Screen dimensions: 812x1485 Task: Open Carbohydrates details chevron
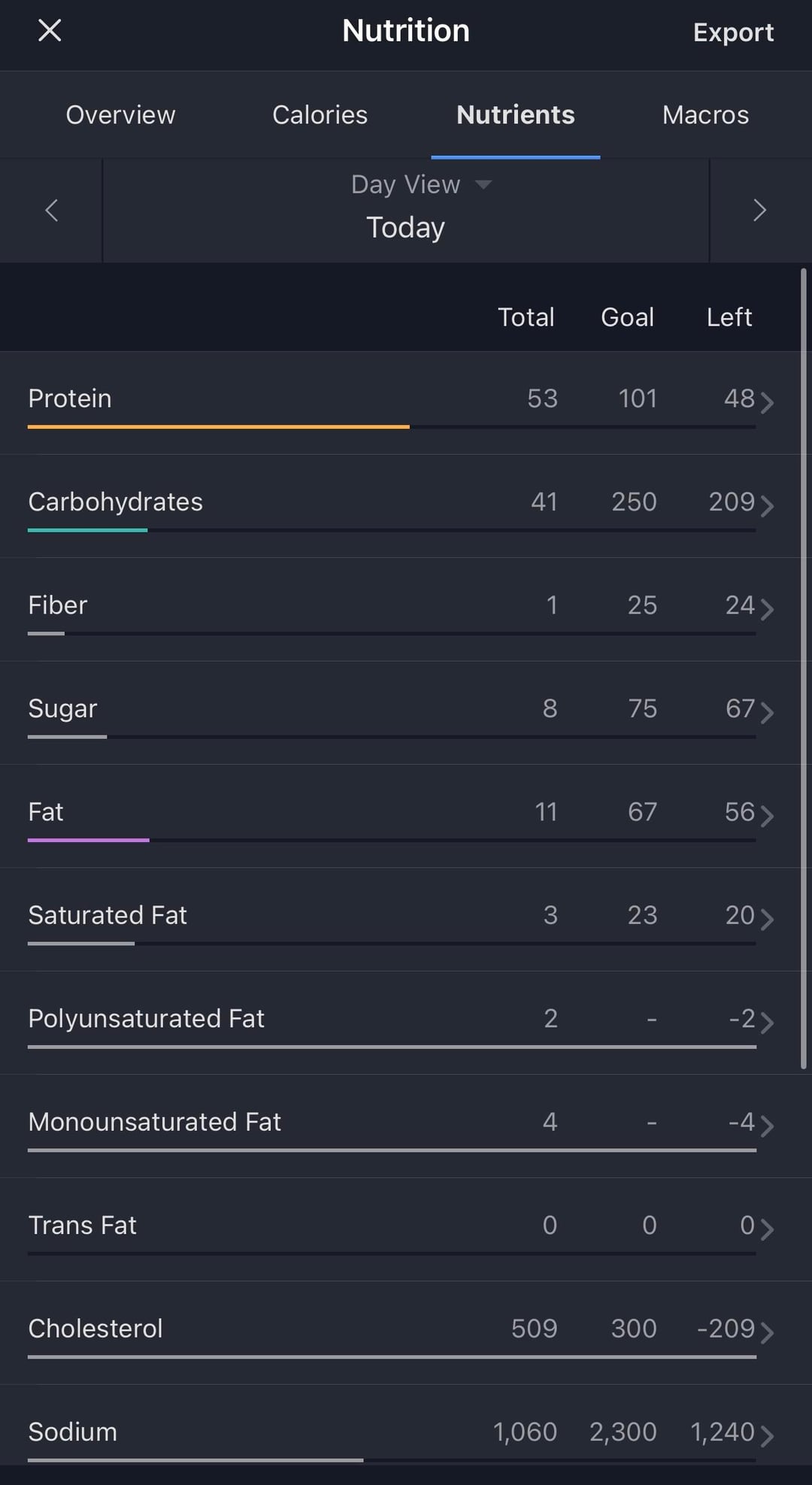point(767,505)
